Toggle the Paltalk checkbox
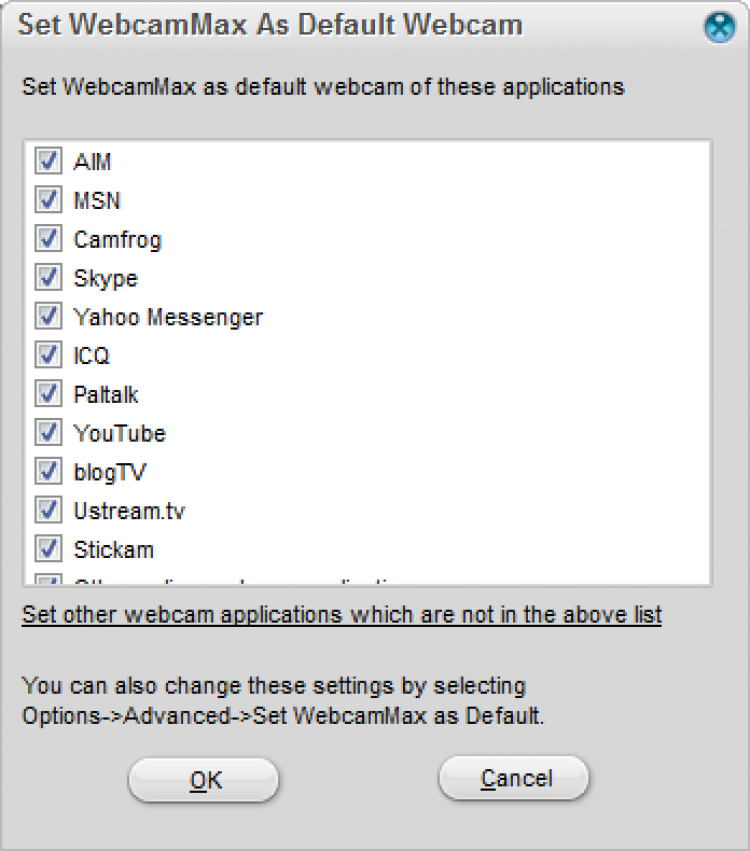750x851 pixels. point(48,394)
